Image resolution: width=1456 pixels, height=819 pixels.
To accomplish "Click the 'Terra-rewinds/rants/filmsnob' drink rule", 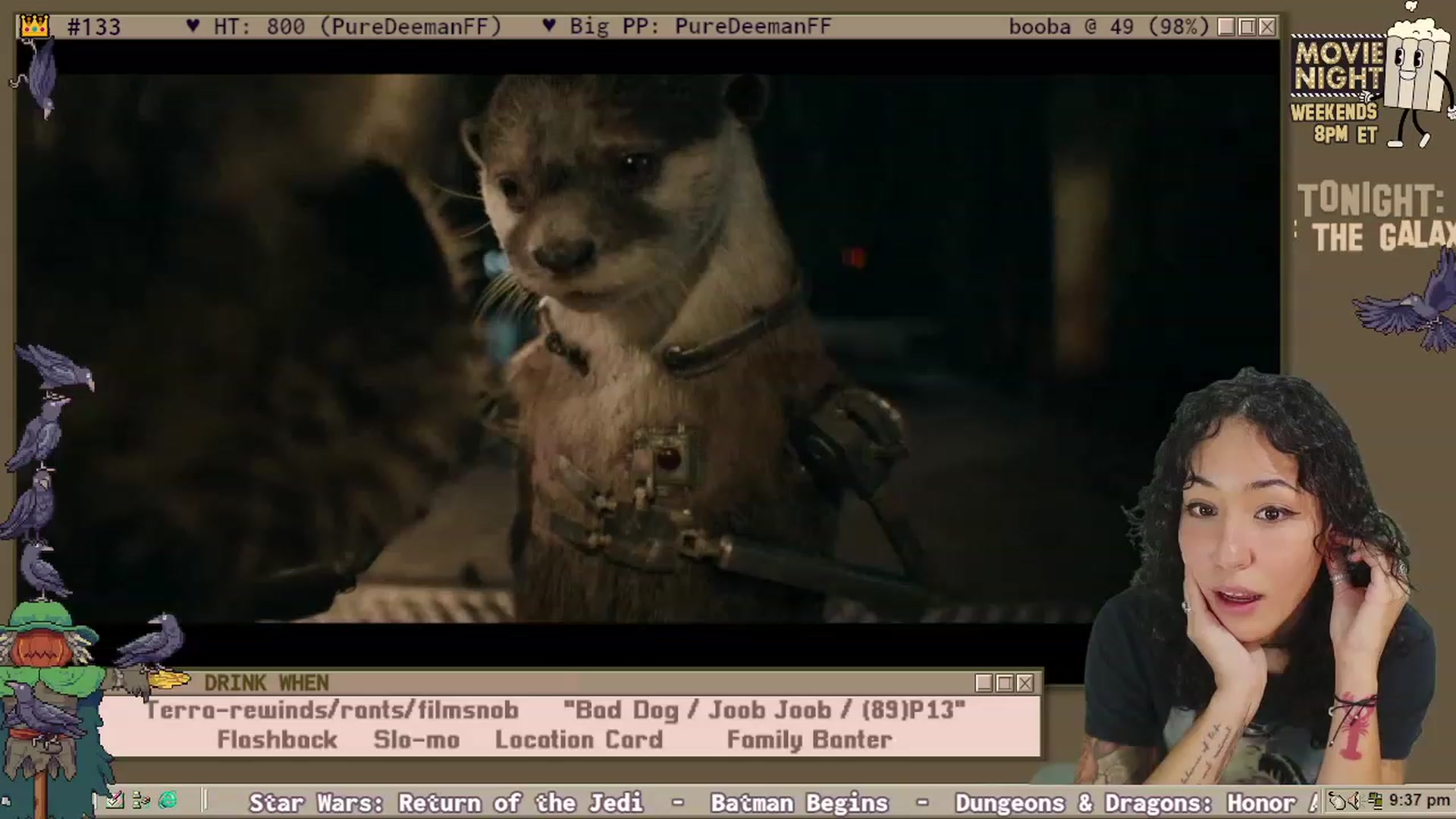I will point(332,711).
